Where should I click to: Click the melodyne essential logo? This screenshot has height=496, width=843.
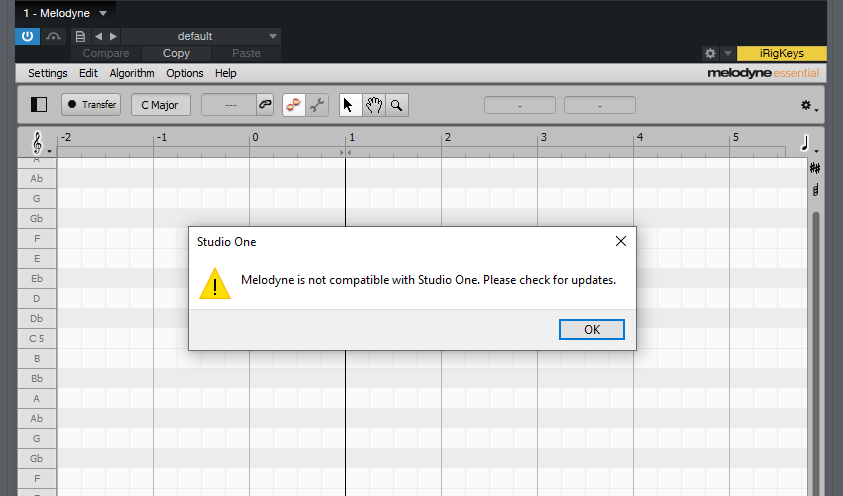(763, 73)
